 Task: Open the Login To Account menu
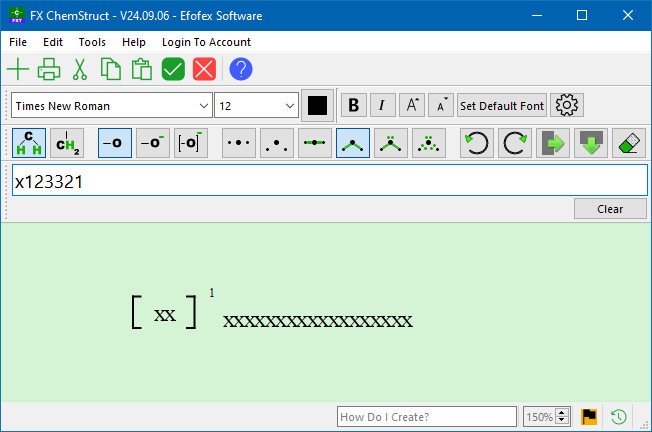(x=206, y=42)
